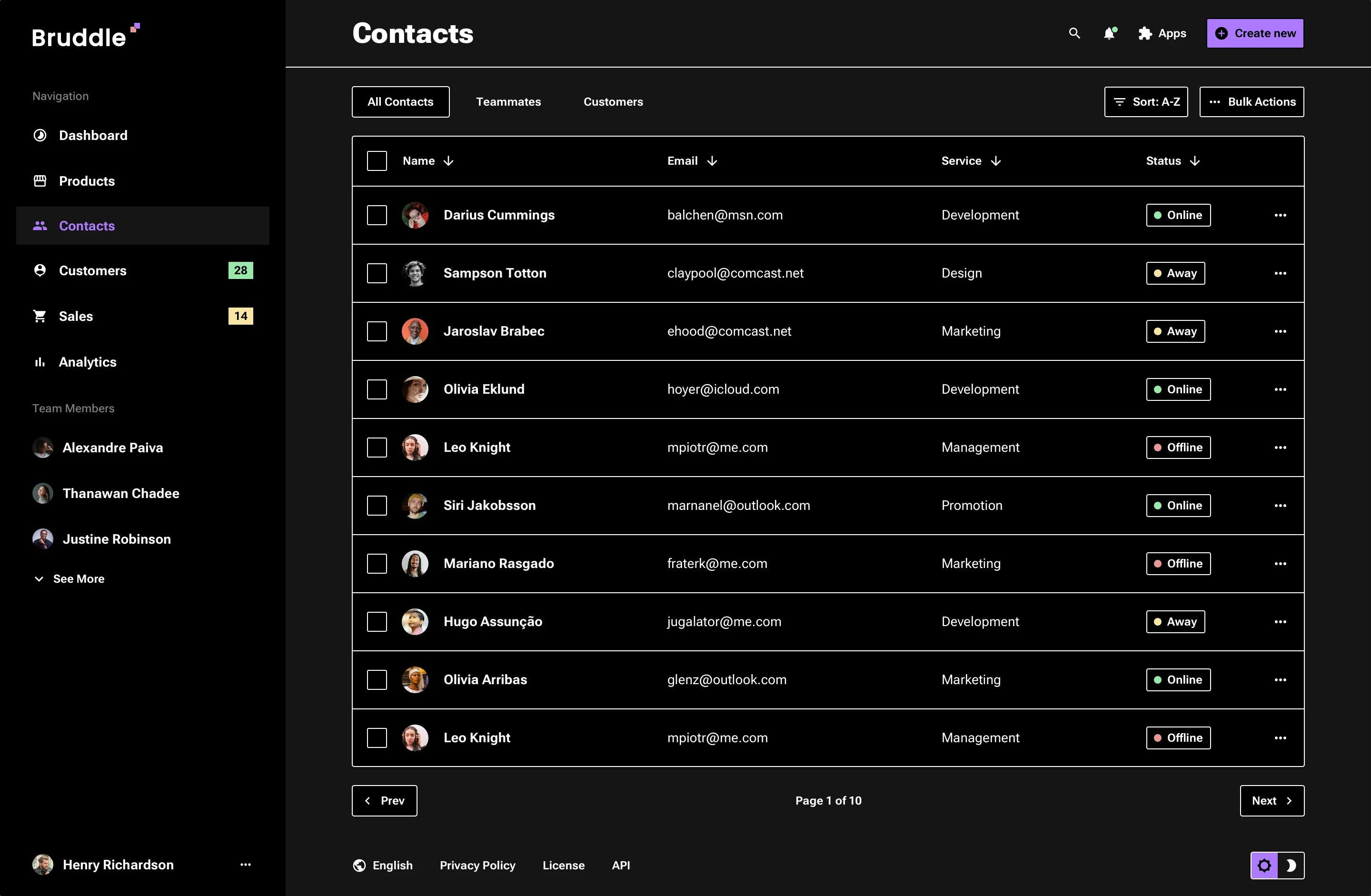1371x896 pixels.
Task: Open the Sales cart icon
Action: [x=39, y=316]
